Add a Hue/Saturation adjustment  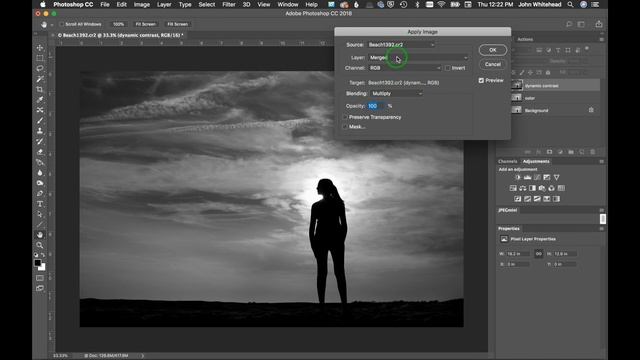tap(513, 188)
